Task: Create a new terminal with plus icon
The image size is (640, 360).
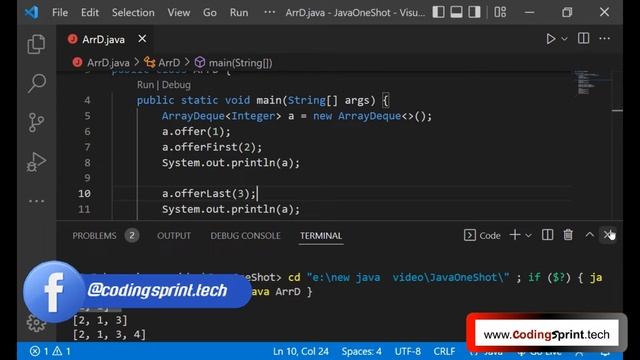Action: [x=515, y=235]
